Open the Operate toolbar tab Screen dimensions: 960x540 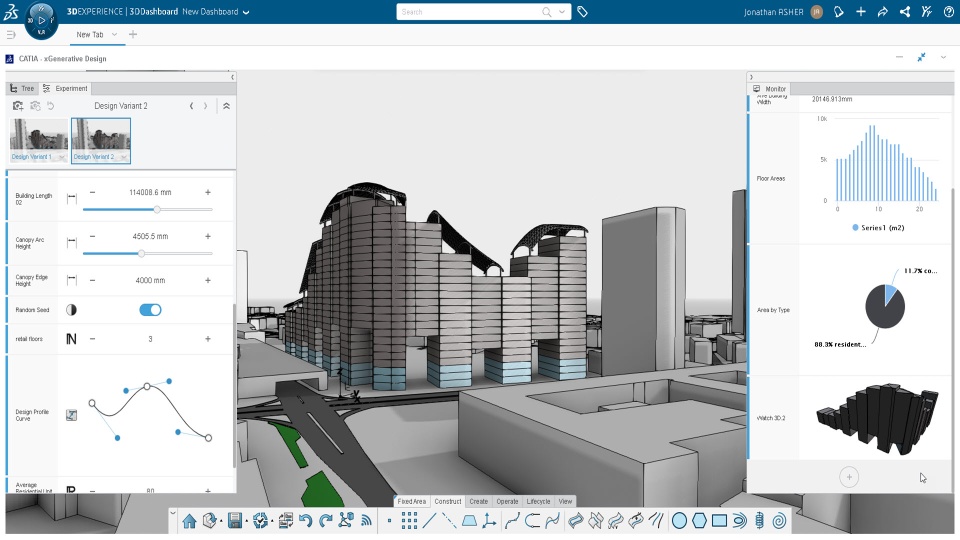[507, 501]
